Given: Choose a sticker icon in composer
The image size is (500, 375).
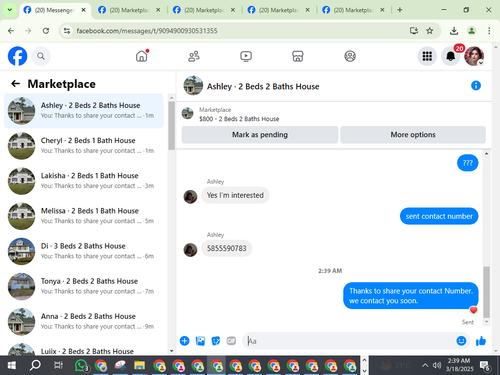Looking at the screenshot, I should (x=216, y=341).
